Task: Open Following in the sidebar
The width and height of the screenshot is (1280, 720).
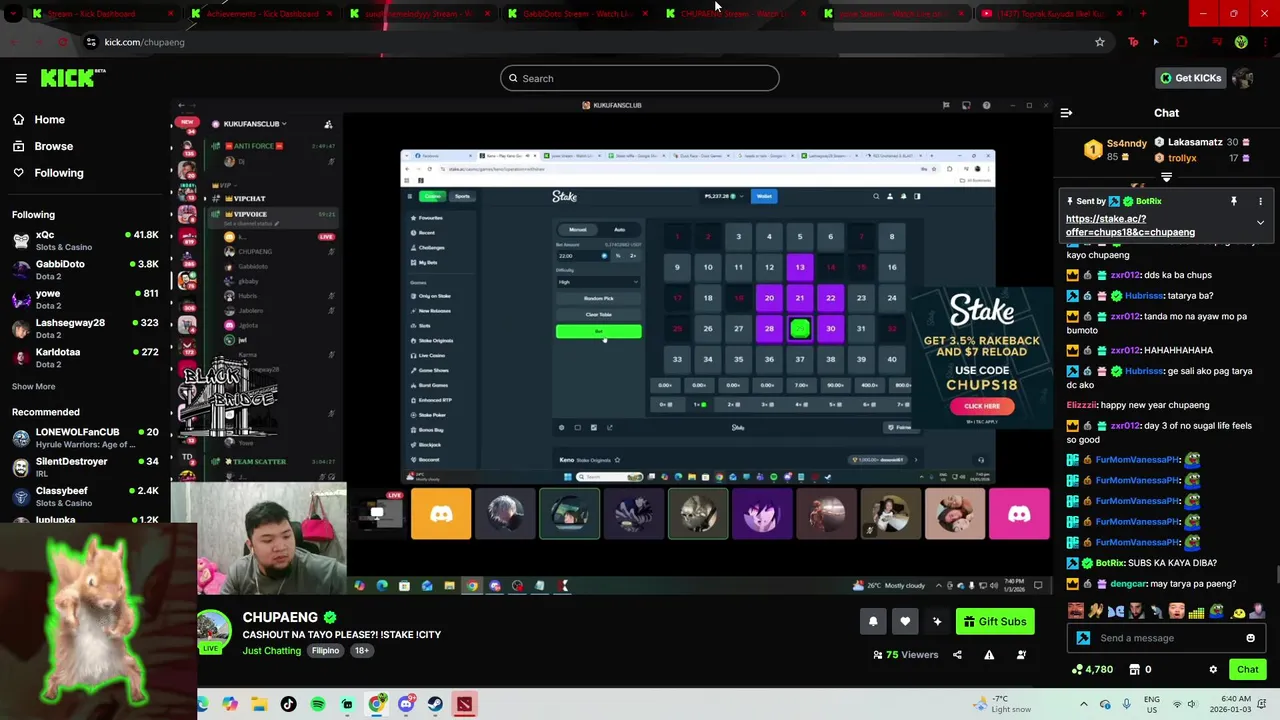Action: [x=59, y=173]
